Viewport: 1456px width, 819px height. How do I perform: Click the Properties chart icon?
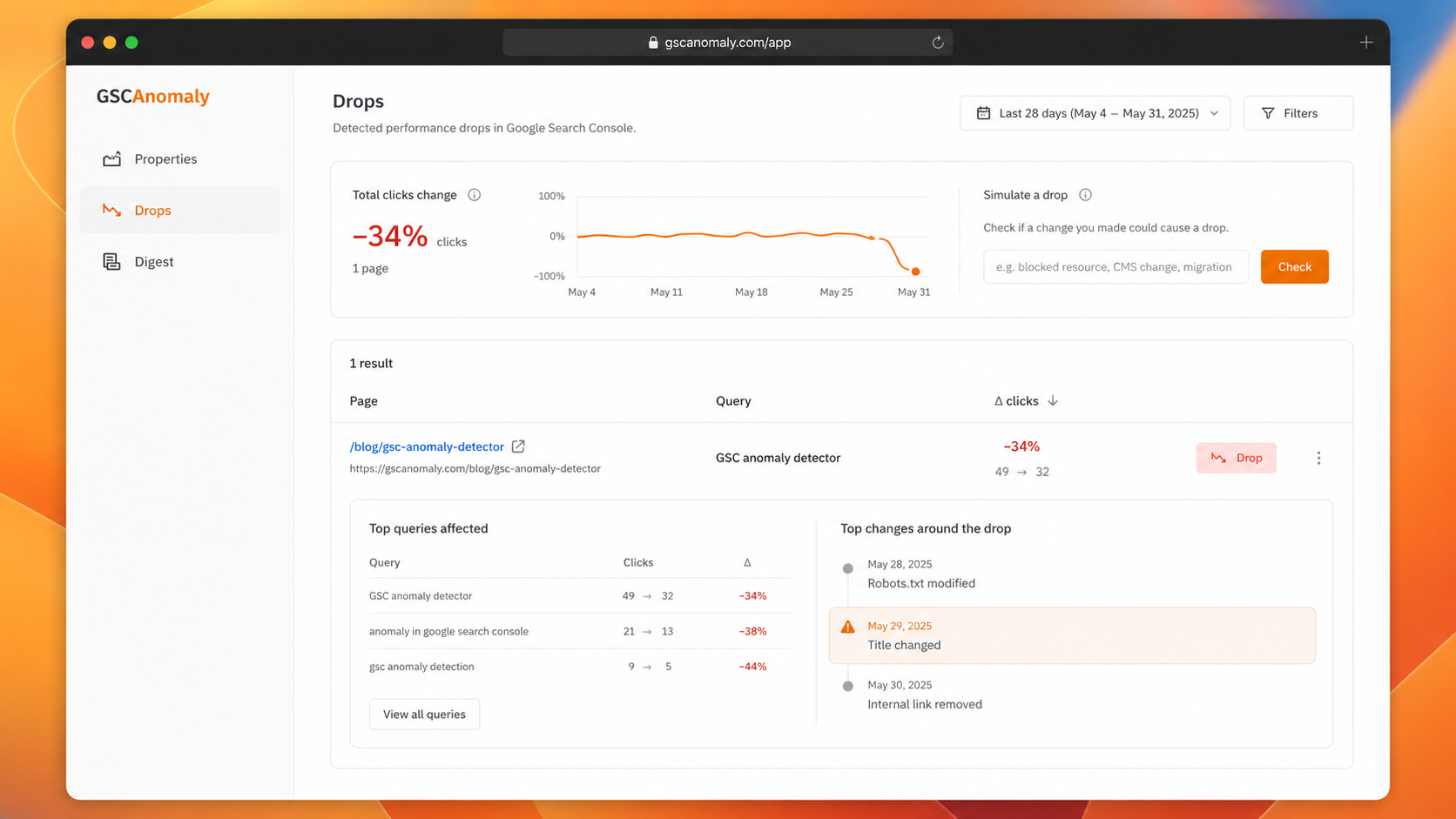(111, 159)
